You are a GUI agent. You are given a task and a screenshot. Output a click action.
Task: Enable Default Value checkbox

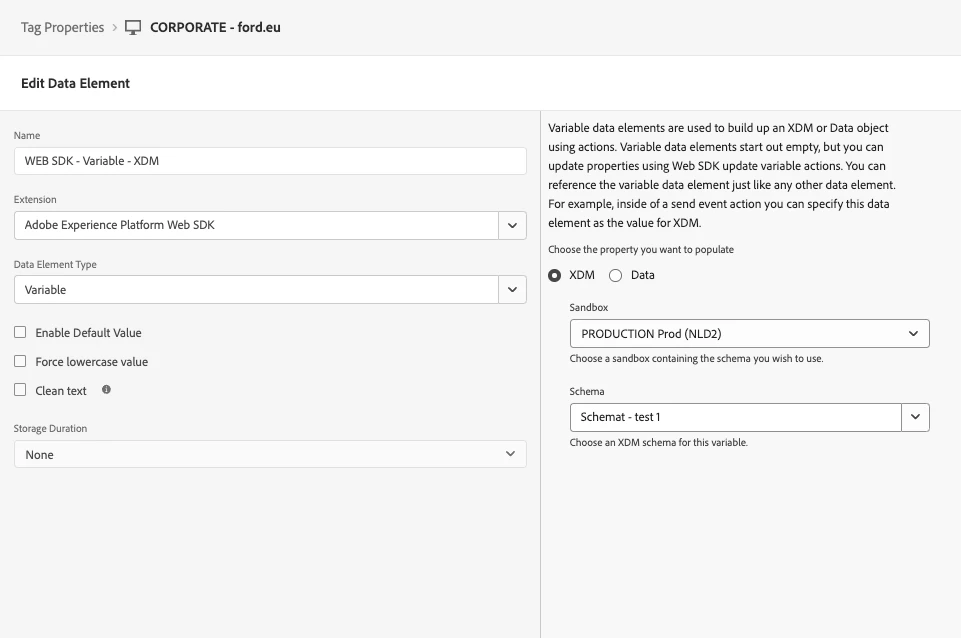point(20,332)
